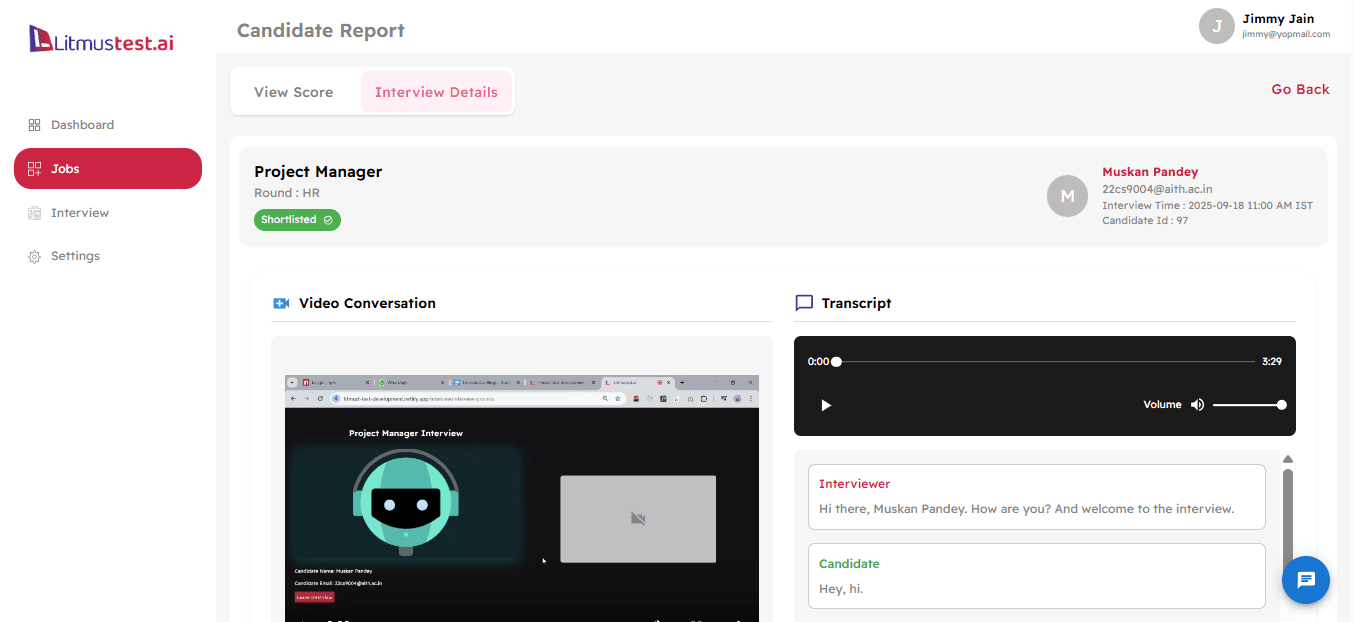Open the Interview section via its sidebar icon
The width and height of the screenshot is (1354, 622).
tap(33, 212)
